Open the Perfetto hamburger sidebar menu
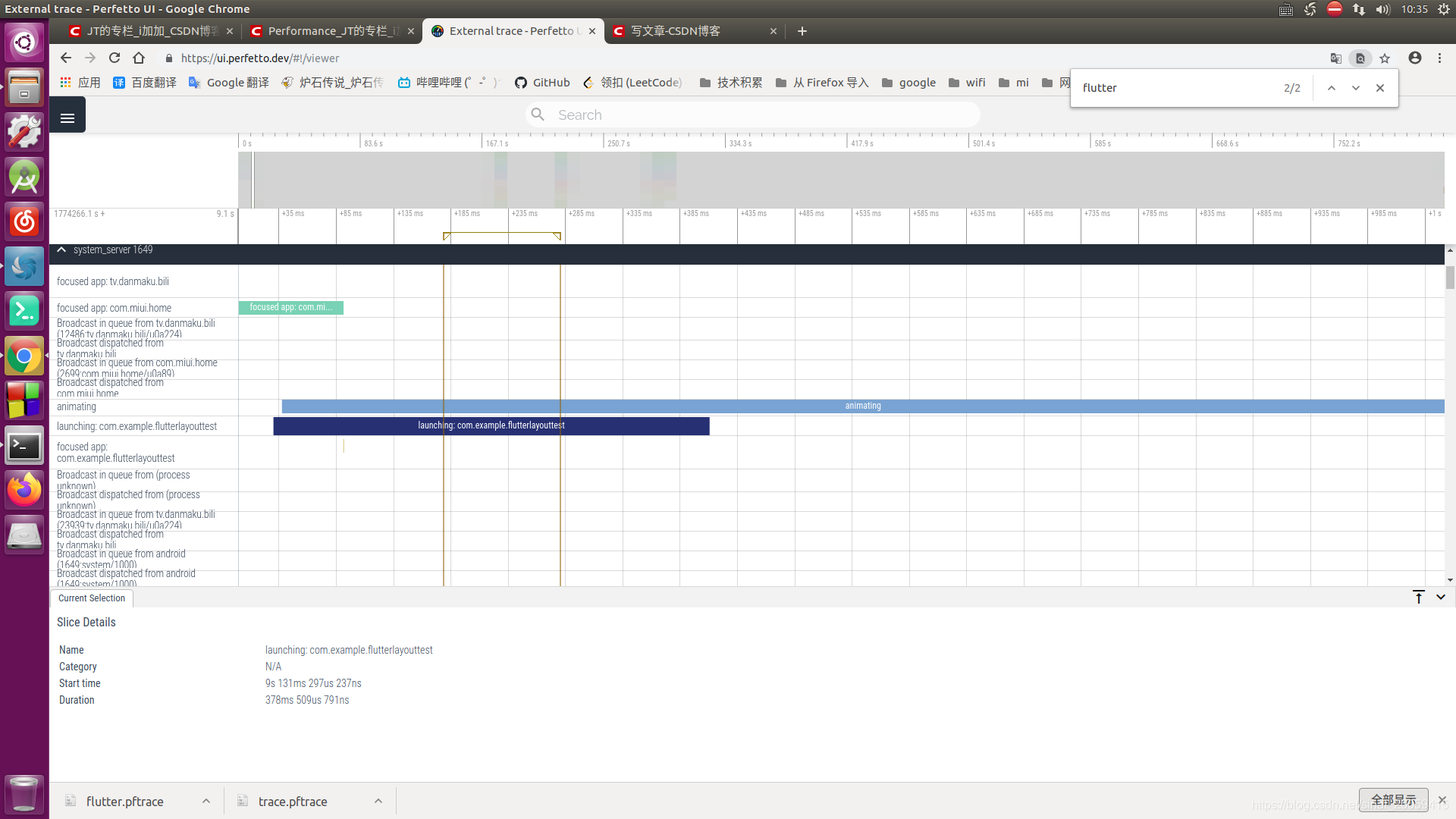This screenshot has height=819, width=1456. (x=67, y=117)
